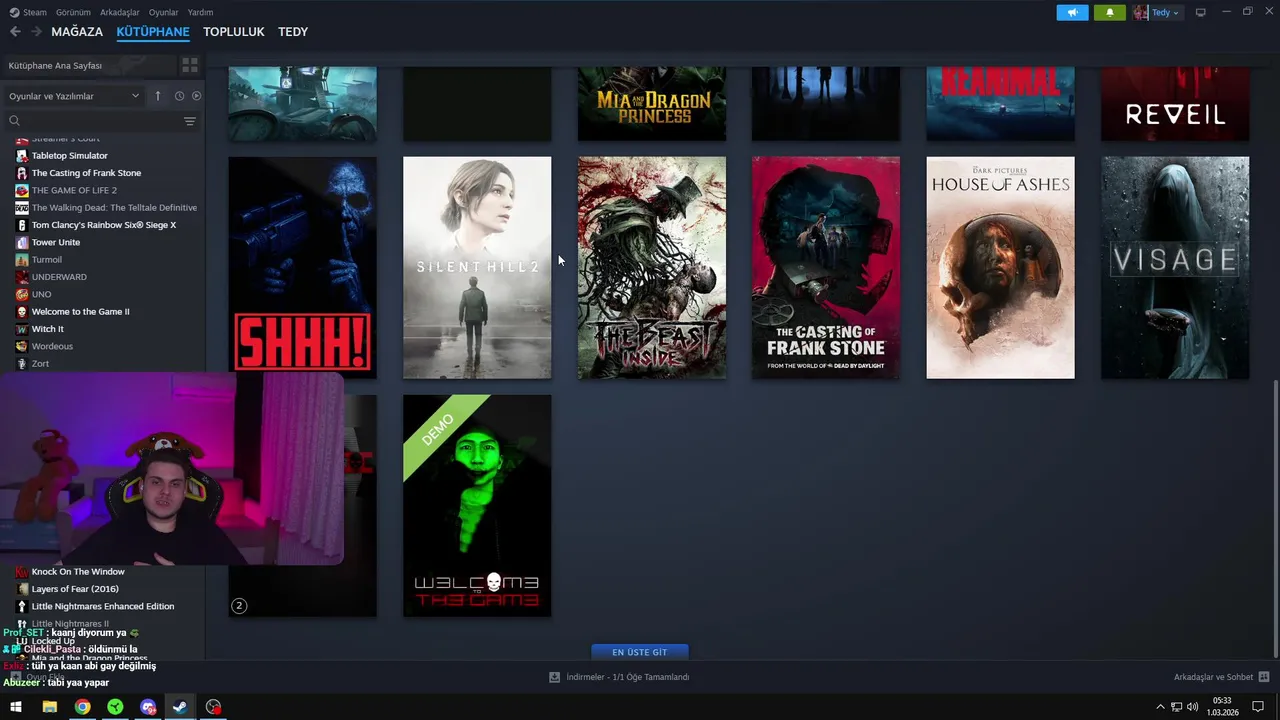This screenshot has height=720, width=1280.
Task: Open Silent Hill 2 cover
Action: (477, 267)
